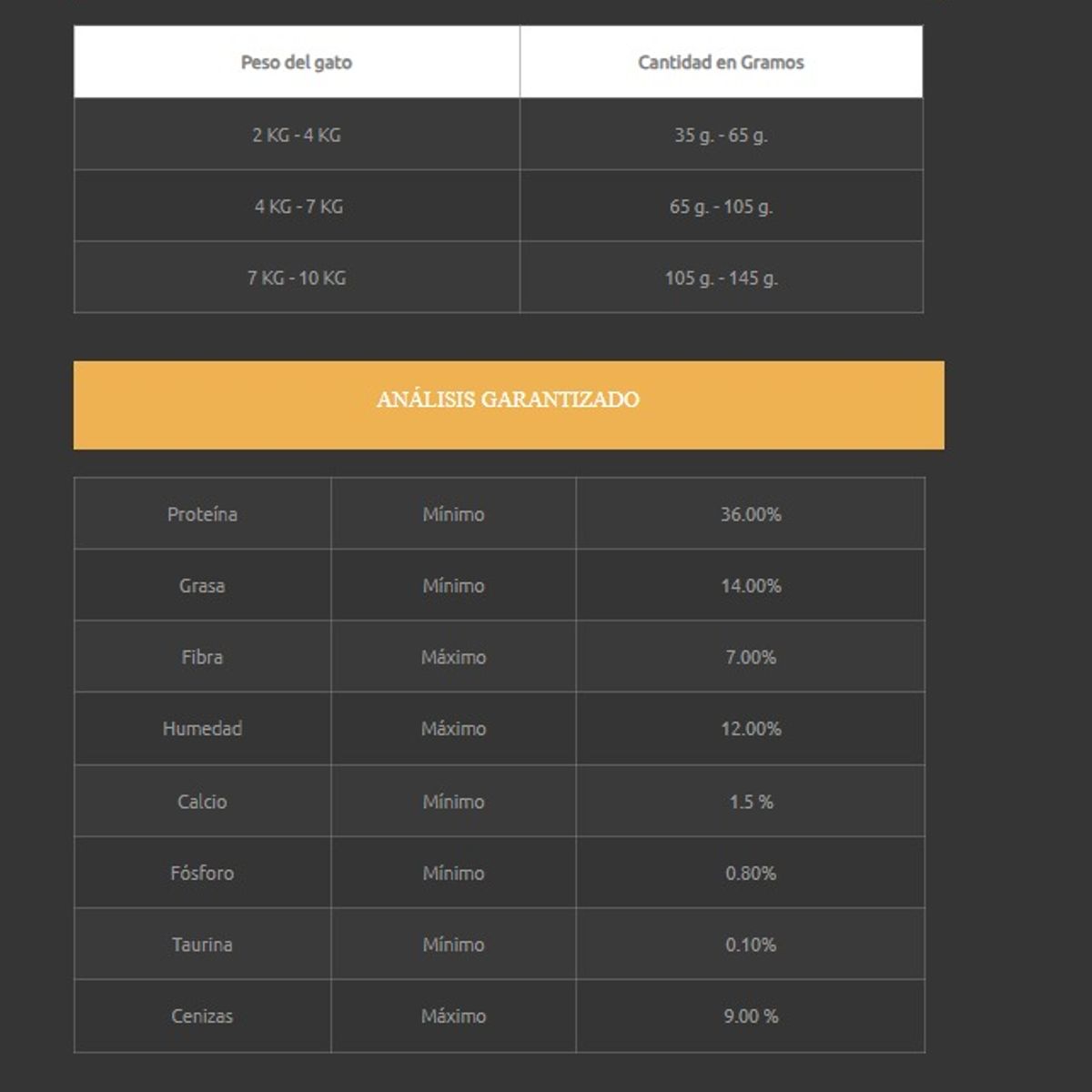Screen dimensions: 1092x1092
Task: Click the 14.00% fat value
Action: (x=751, y=586)
